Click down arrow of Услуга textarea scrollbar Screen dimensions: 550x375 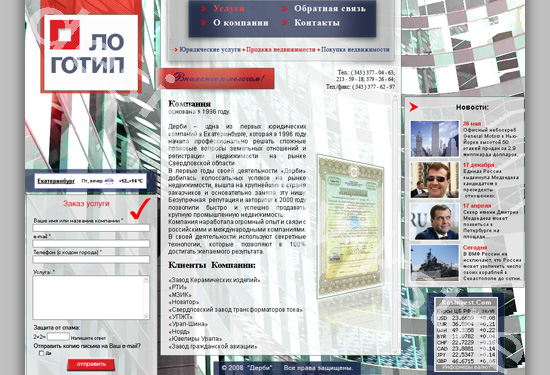[146, 316]
